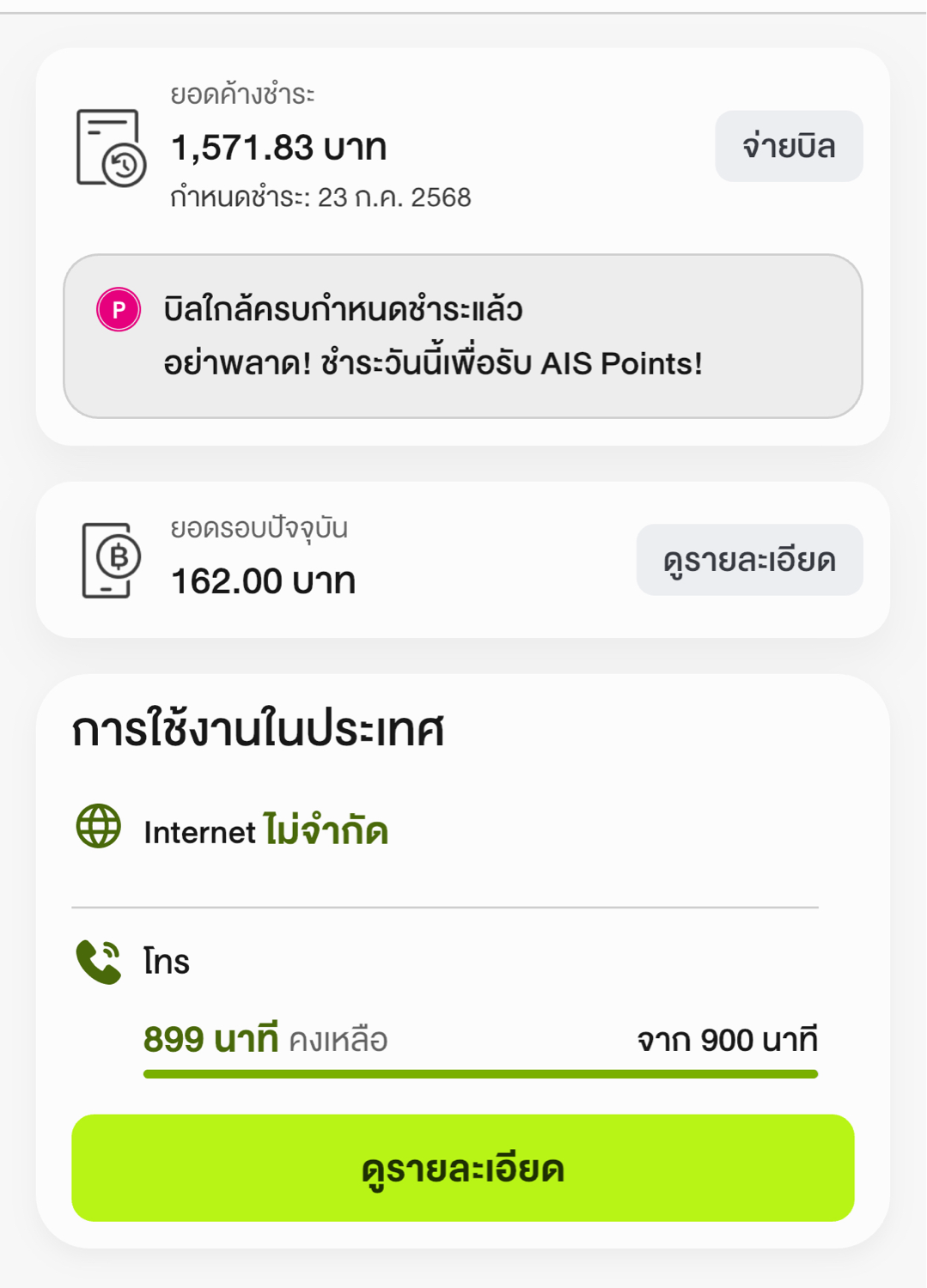Select the 162.00 บาท current charge amount
This screenshot has width=927, height=1288.
pos(263,581)
